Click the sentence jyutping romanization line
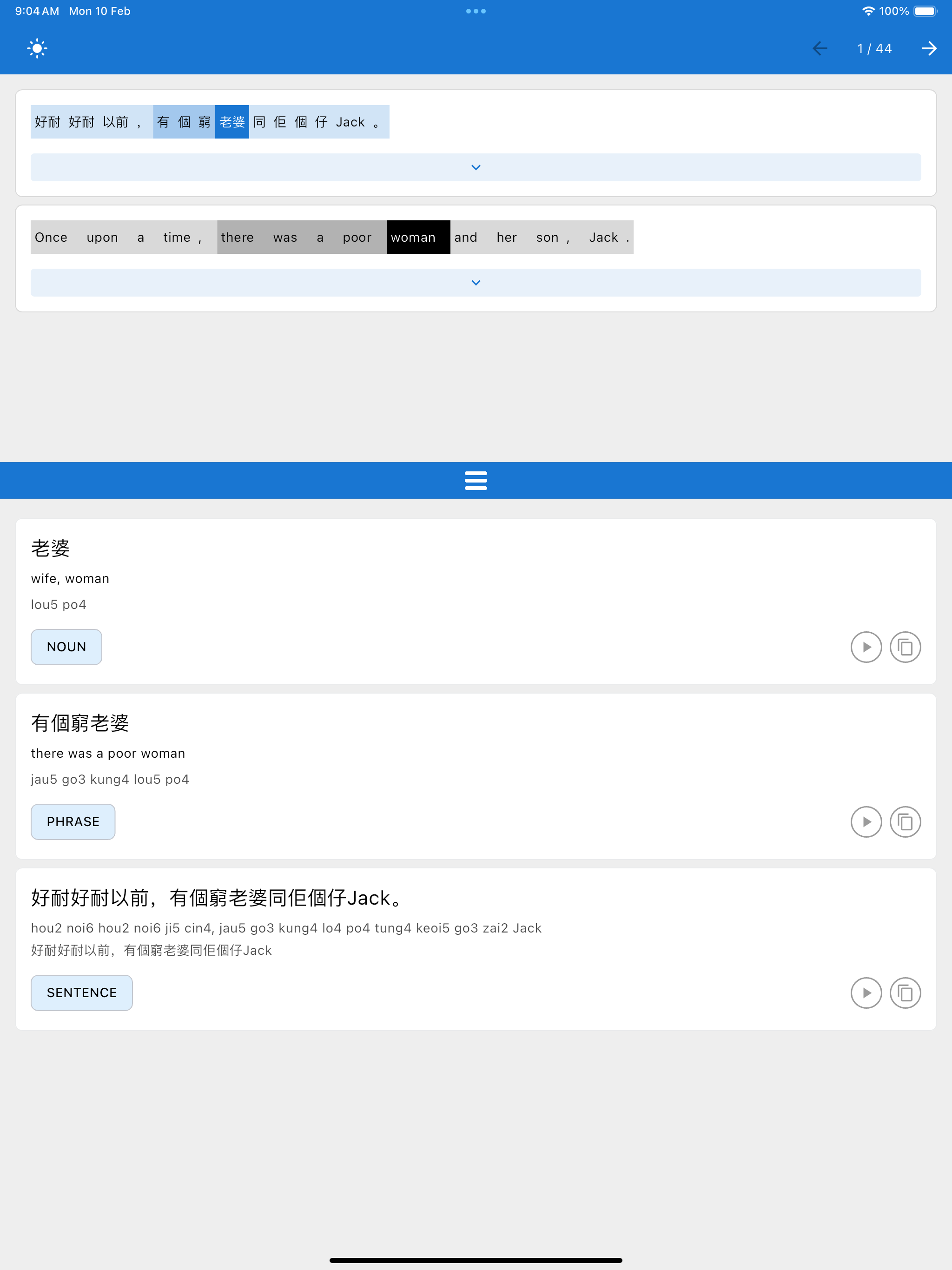This screenshot has height=1270, width=952. tap(286, 928)
